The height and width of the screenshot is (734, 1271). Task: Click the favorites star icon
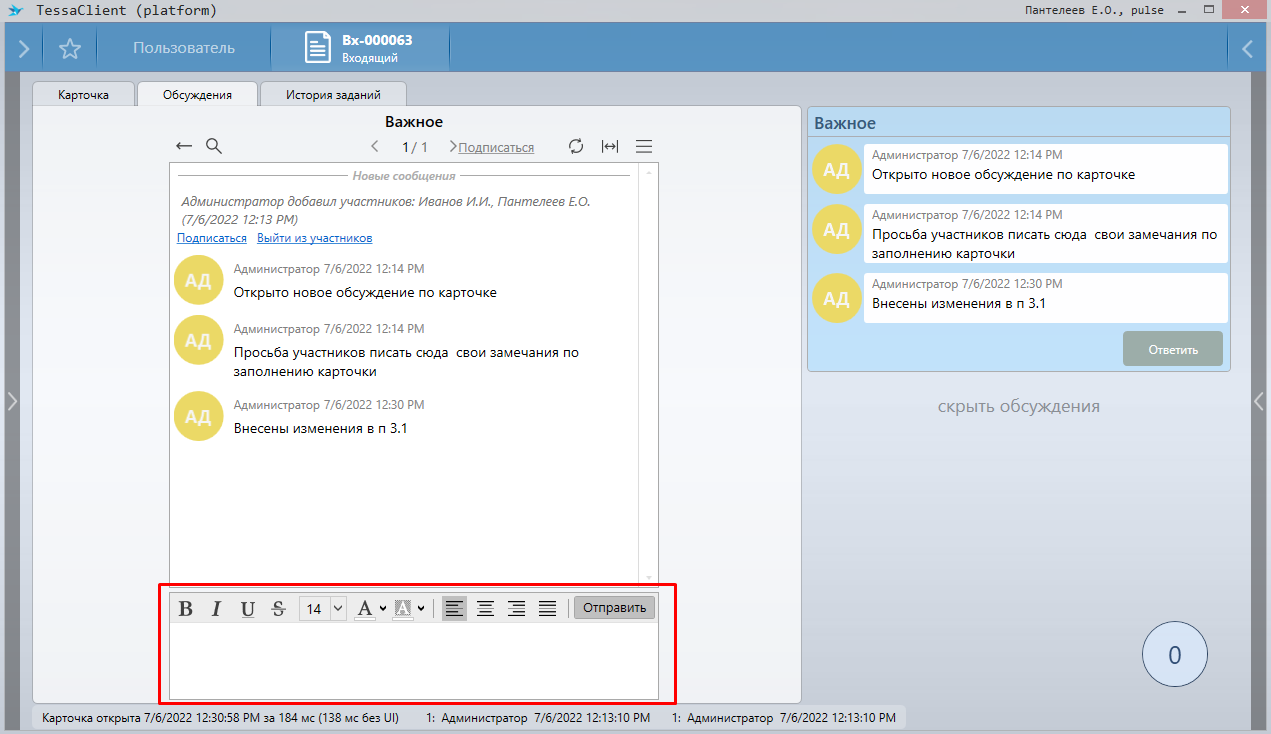(x=69, y=48)
